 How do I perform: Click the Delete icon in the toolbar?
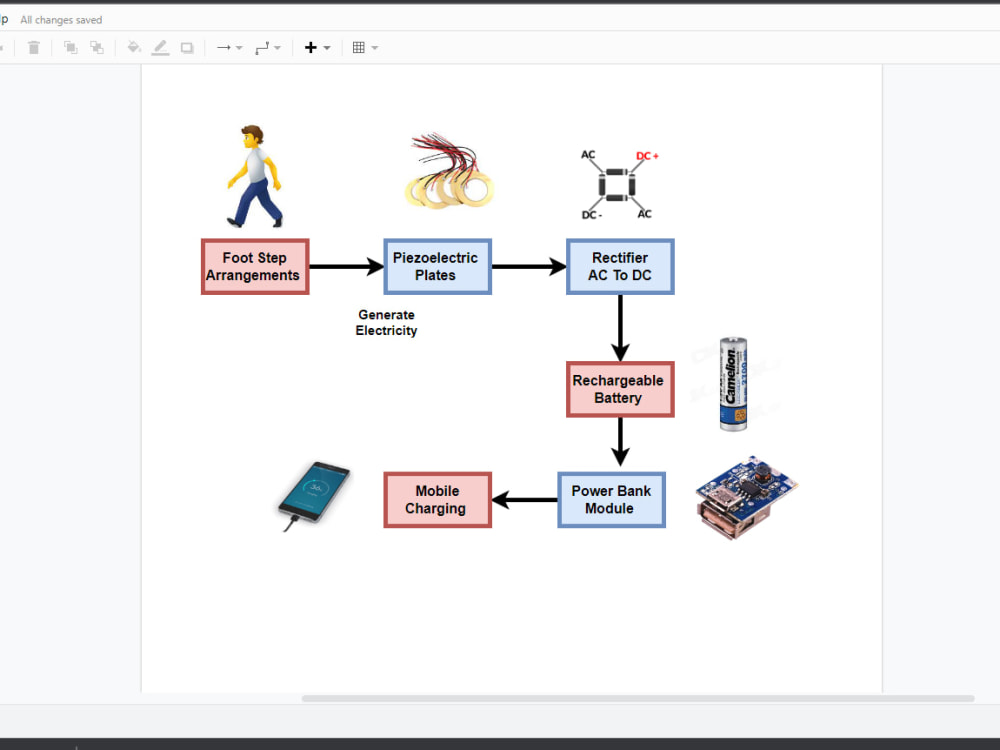click(34, 47)
